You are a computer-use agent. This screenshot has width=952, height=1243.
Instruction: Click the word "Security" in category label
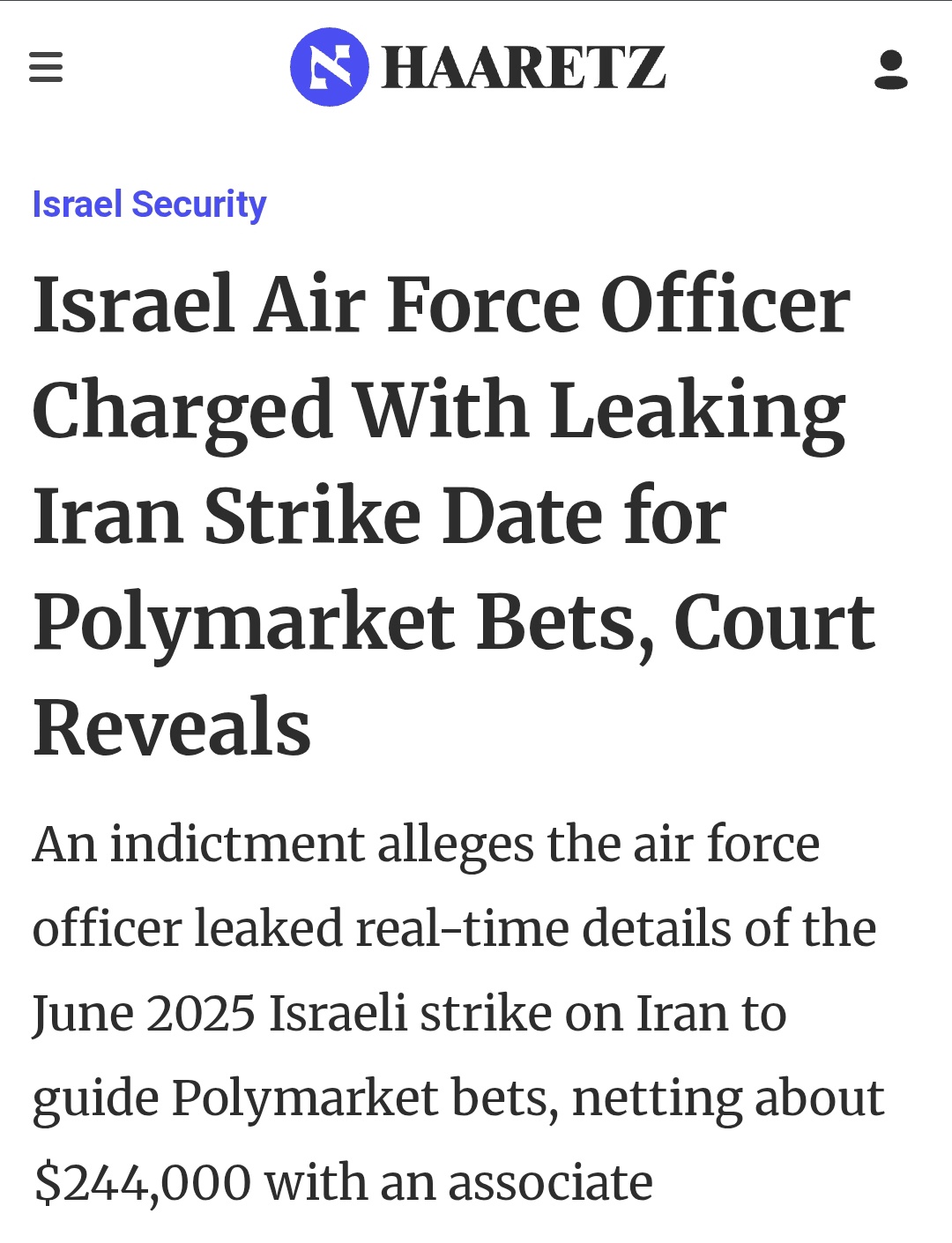tap(198, 205)
